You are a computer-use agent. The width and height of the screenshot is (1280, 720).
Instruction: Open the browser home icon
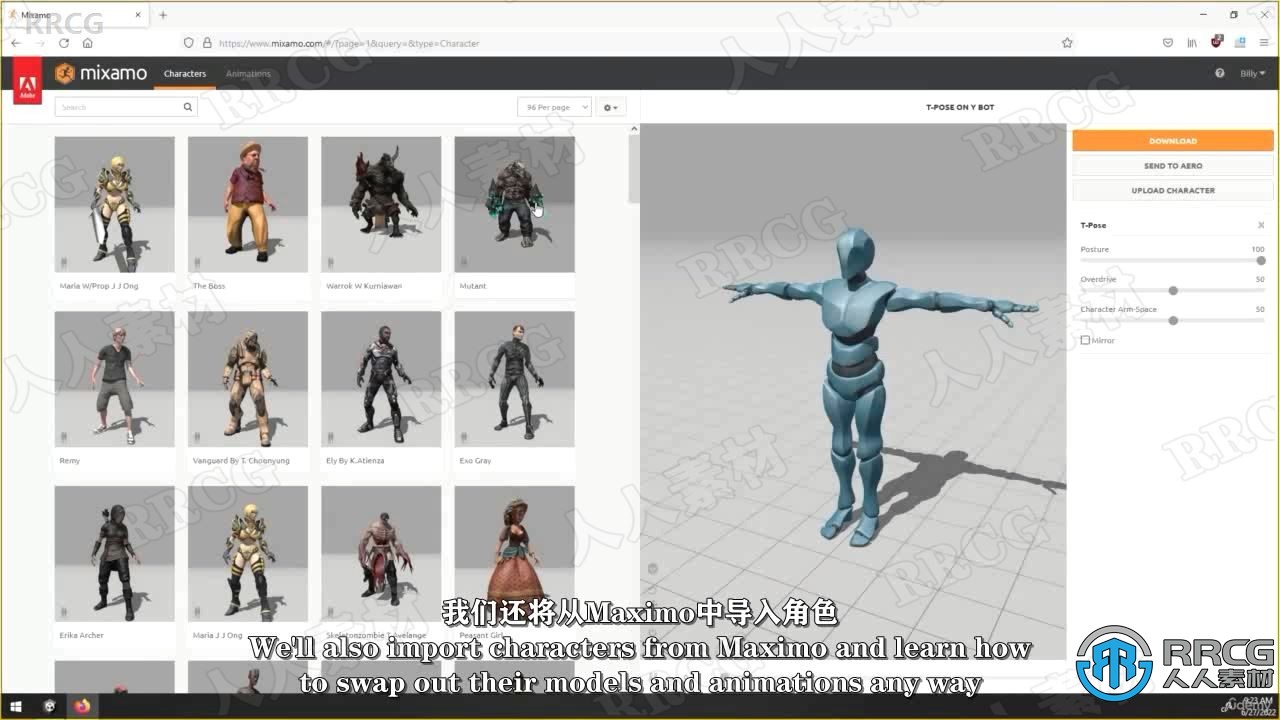88,43
